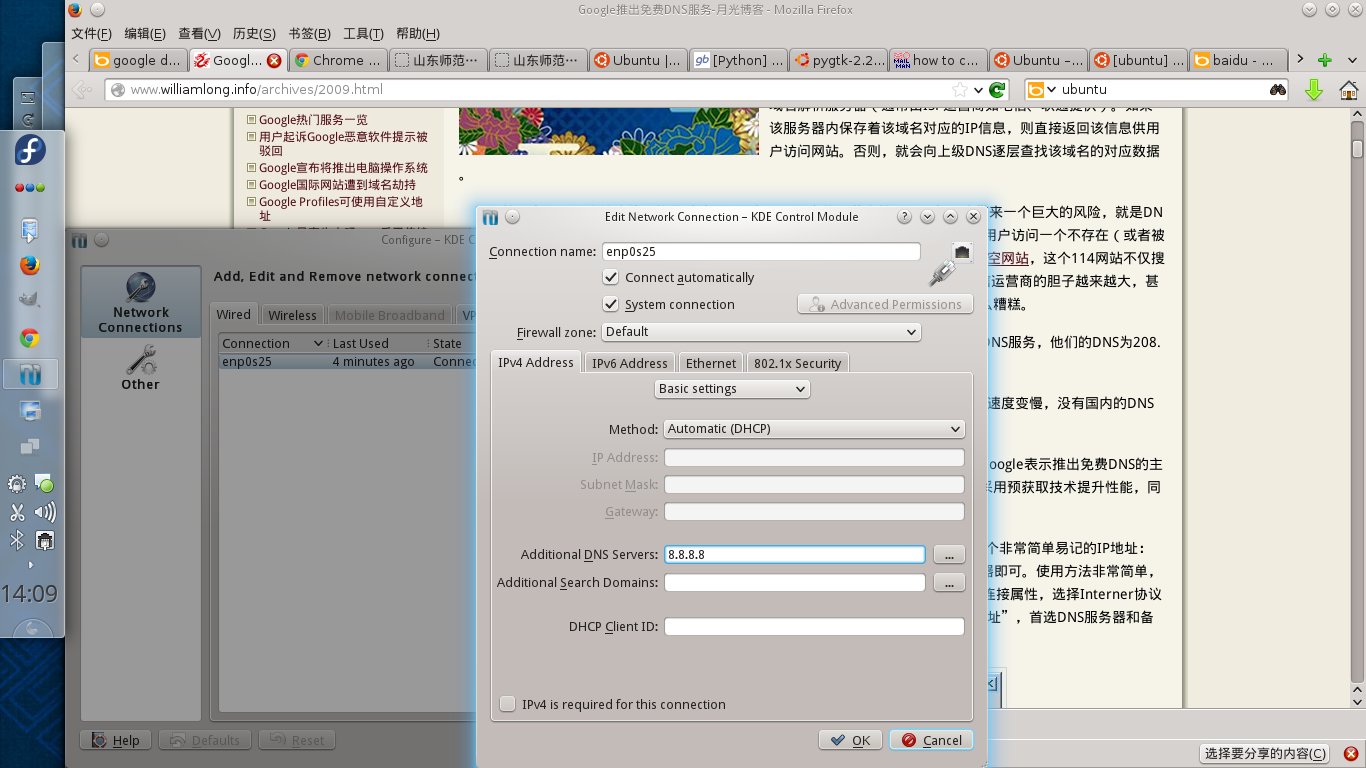Open Firefox downloads via the green arrow
Screen dimensions: 1366x768
[1314, 90]
